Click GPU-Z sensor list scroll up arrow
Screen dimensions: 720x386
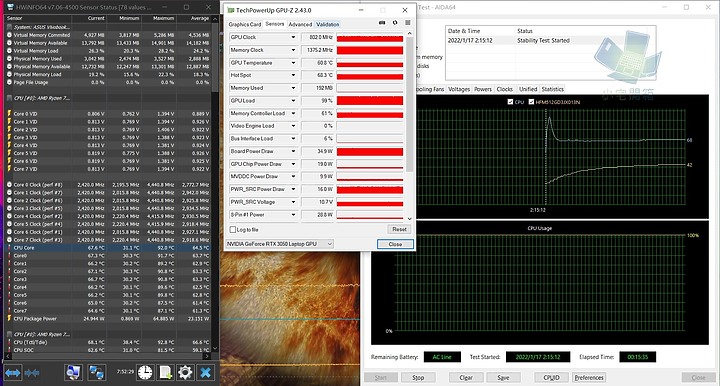pos(410,34)
